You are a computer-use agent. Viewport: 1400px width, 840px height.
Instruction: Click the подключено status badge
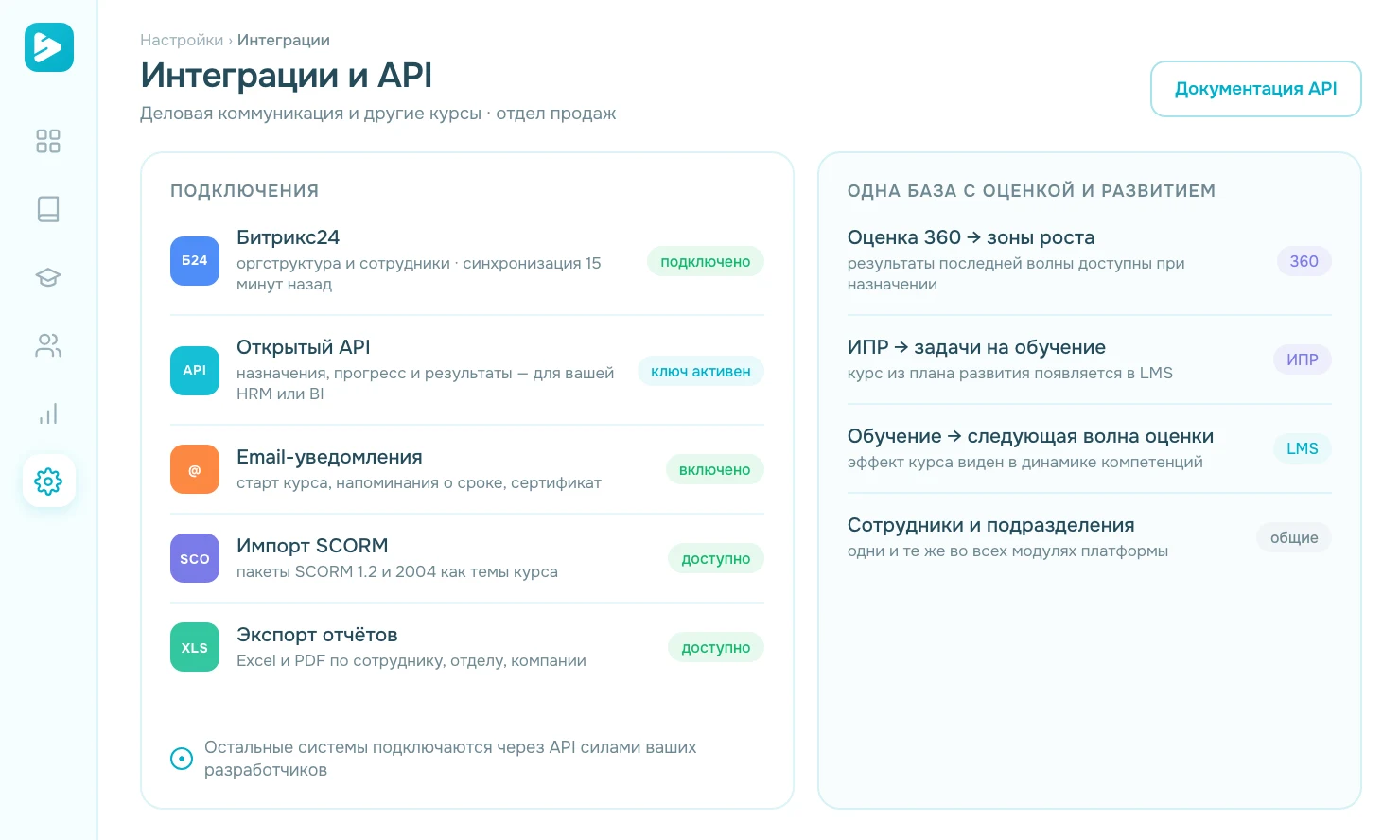[x=706, y=262]
